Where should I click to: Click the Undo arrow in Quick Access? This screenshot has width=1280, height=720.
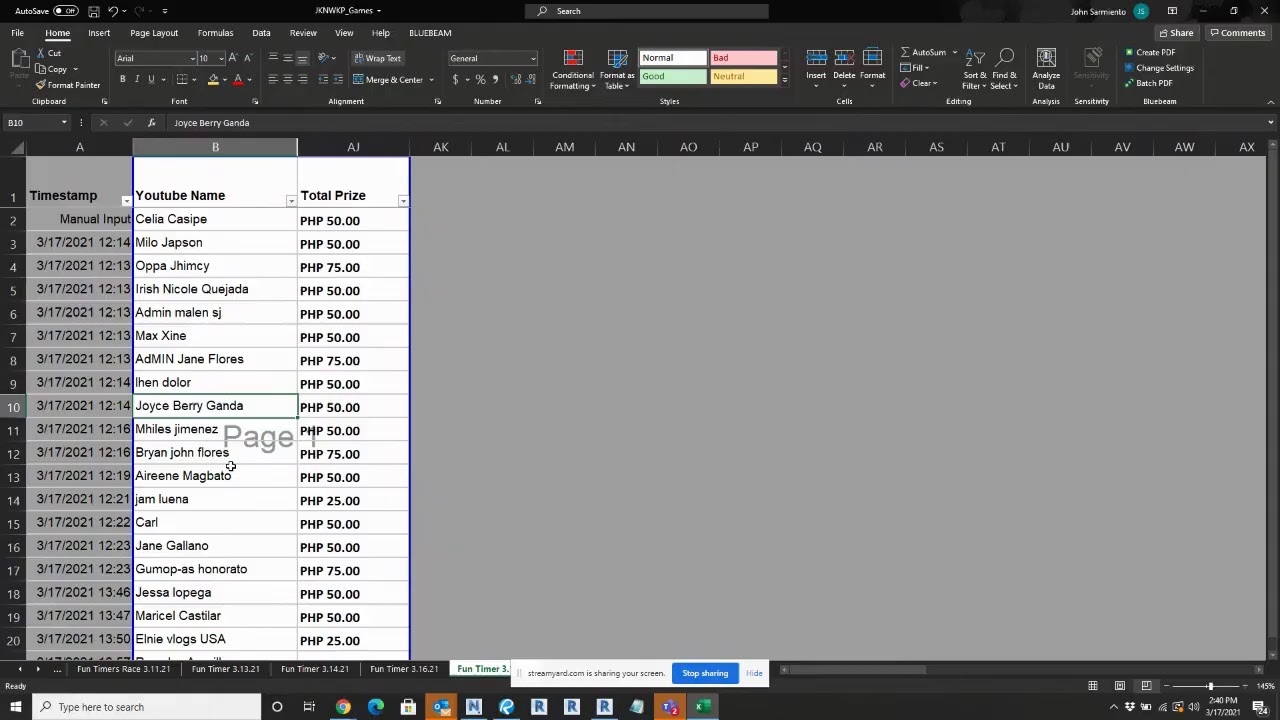click(x=113, y=11)
